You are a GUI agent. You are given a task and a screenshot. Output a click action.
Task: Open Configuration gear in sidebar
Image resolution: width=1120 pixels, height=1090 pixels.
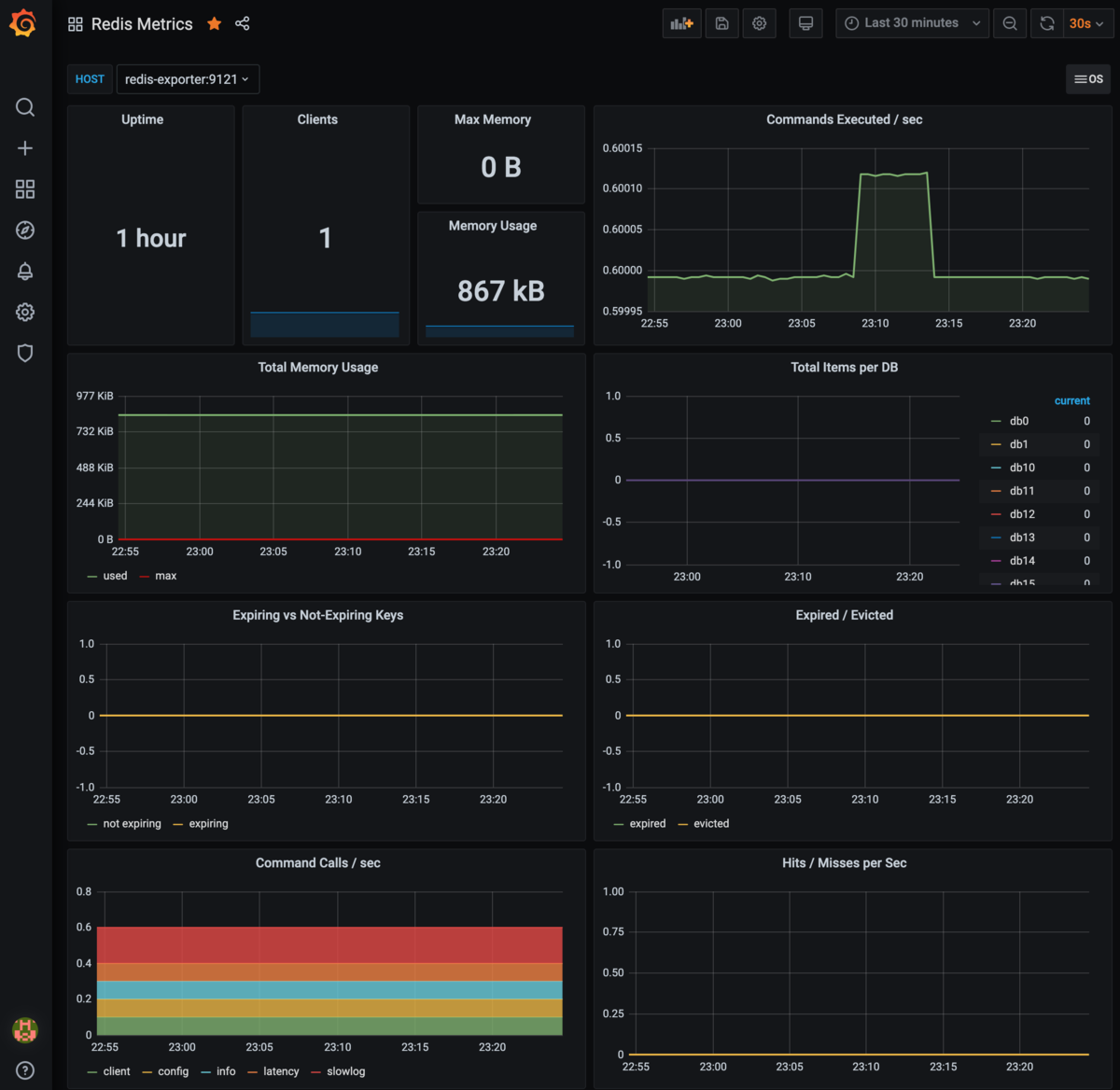point(25,313)
